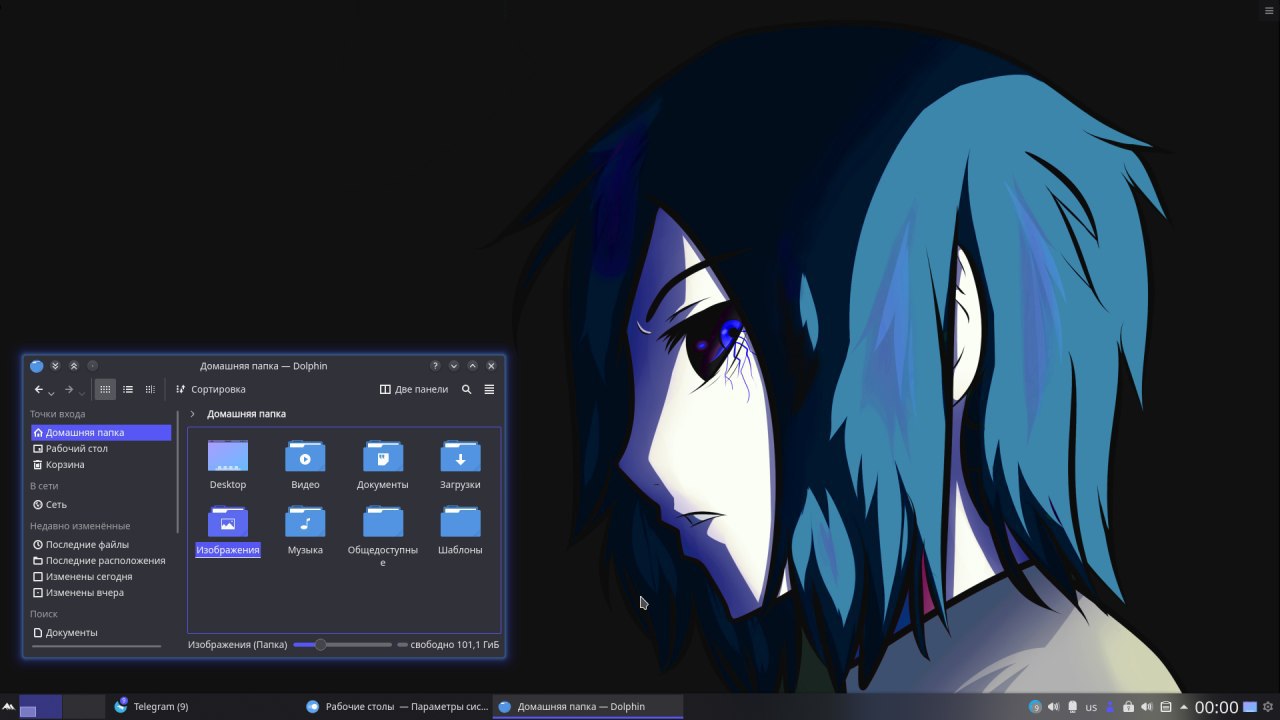Click Домашняя папка breadcrumb label
1280x720 pixels.
tap(246, 414)
